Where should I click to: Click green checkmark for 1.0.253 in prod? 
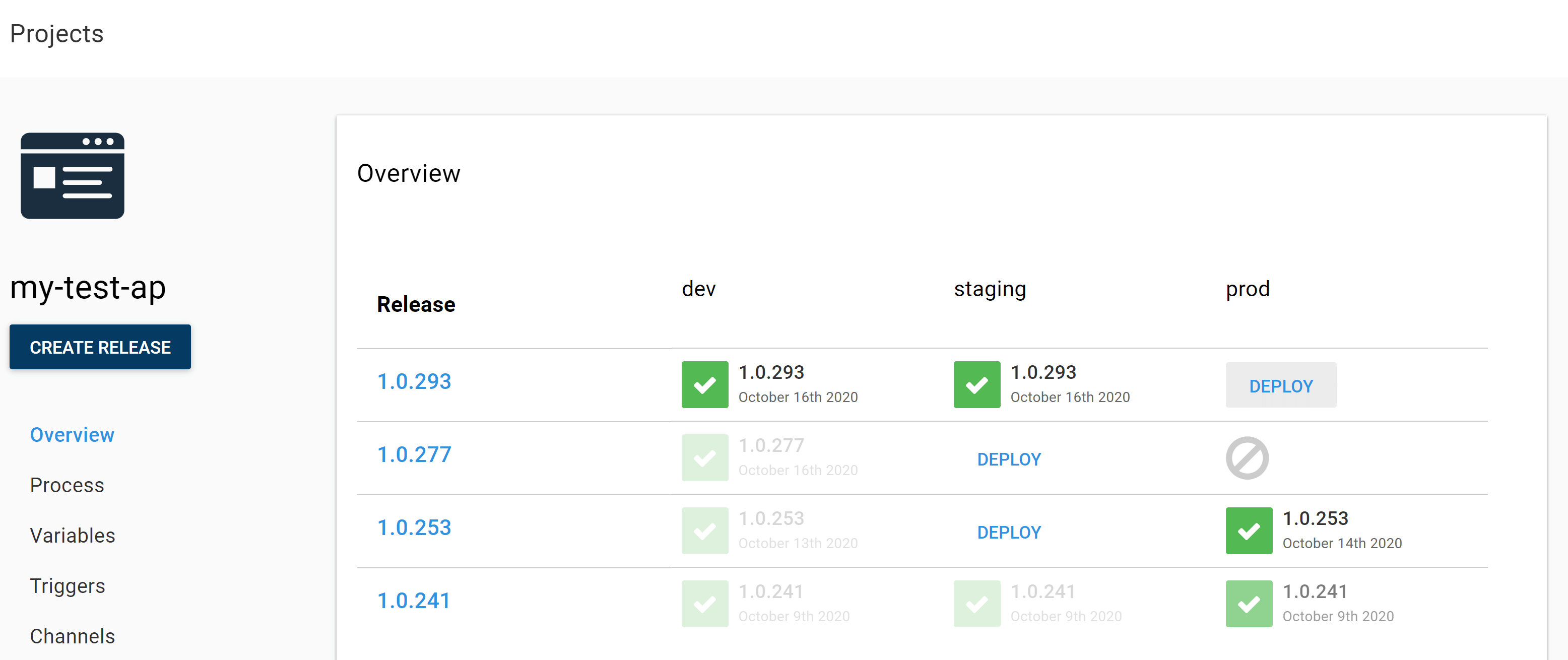[x=1249, y=531]
